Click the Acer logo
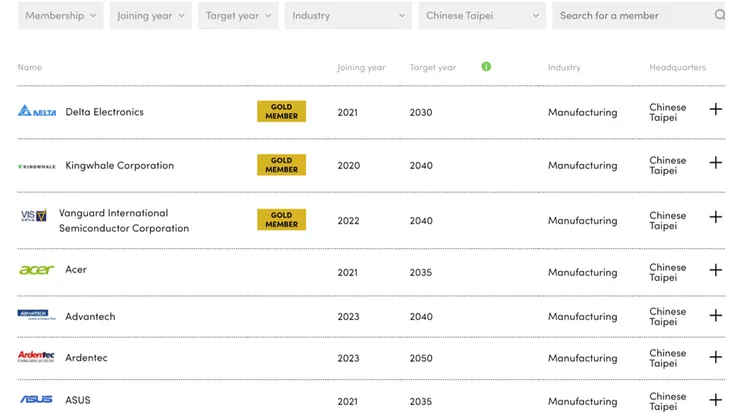The height and width of the screenshot is (419, 740). (x=36, y=270)
